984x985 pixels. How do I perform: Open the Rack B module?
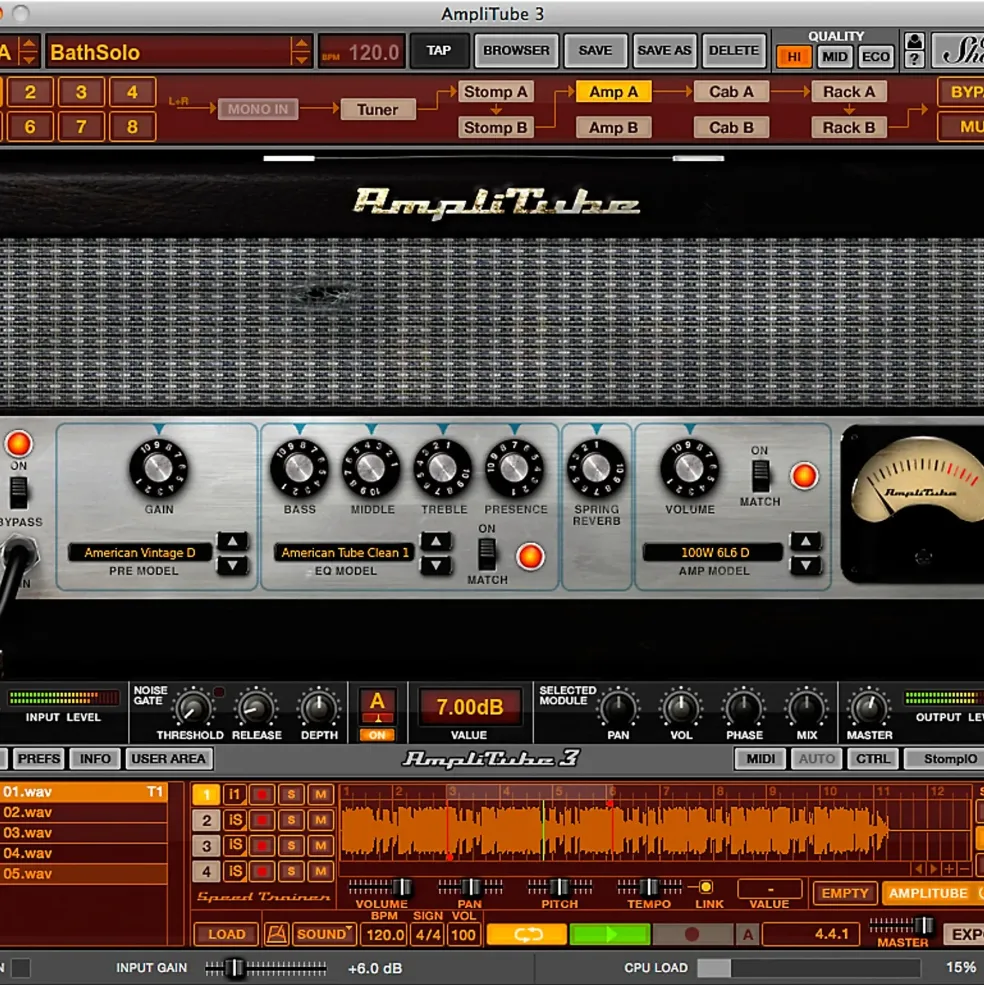click(x=849, y=128)
